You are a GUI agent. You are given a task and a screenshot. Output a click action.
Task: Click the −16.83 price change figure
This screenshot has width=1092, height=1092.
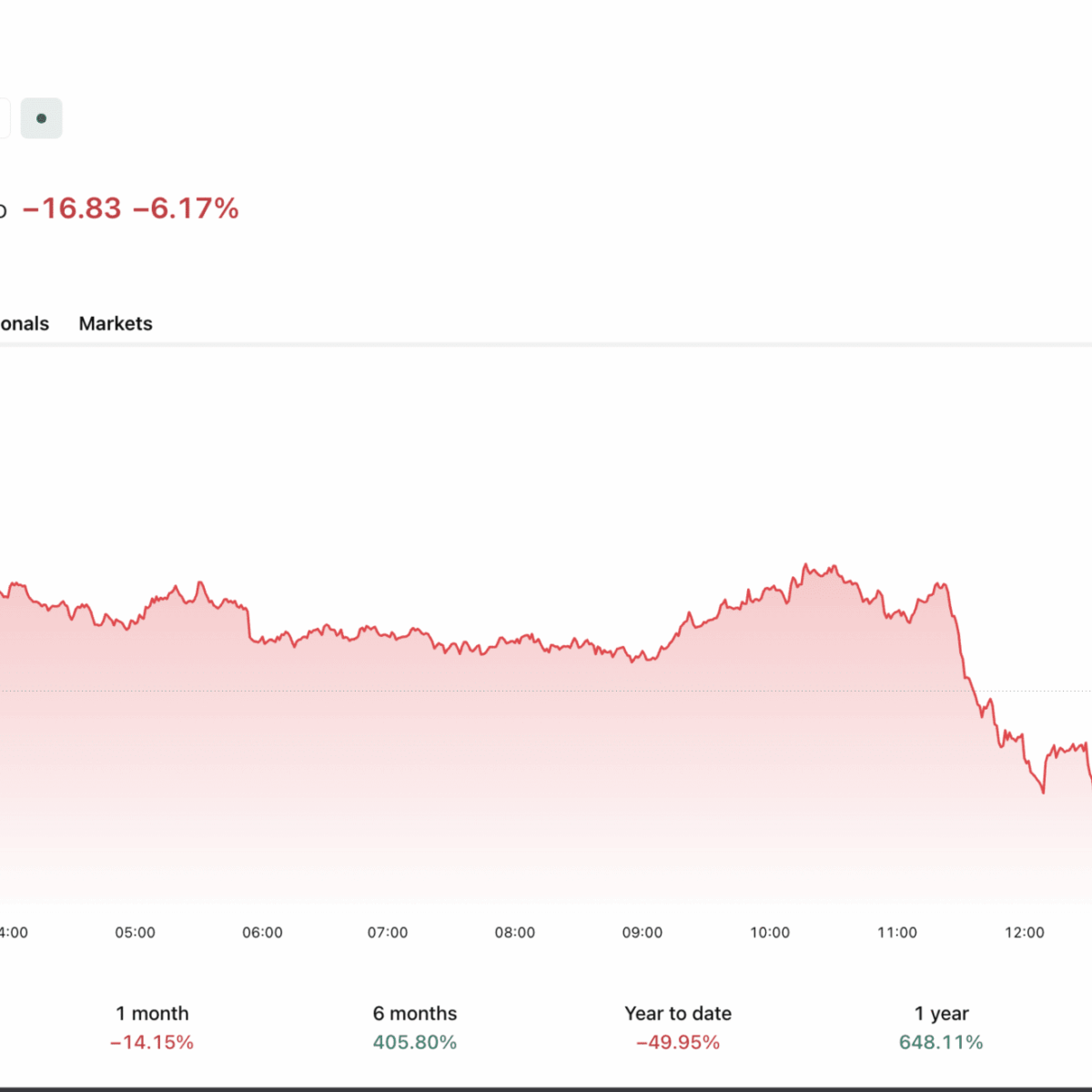(x=72, y=208)
